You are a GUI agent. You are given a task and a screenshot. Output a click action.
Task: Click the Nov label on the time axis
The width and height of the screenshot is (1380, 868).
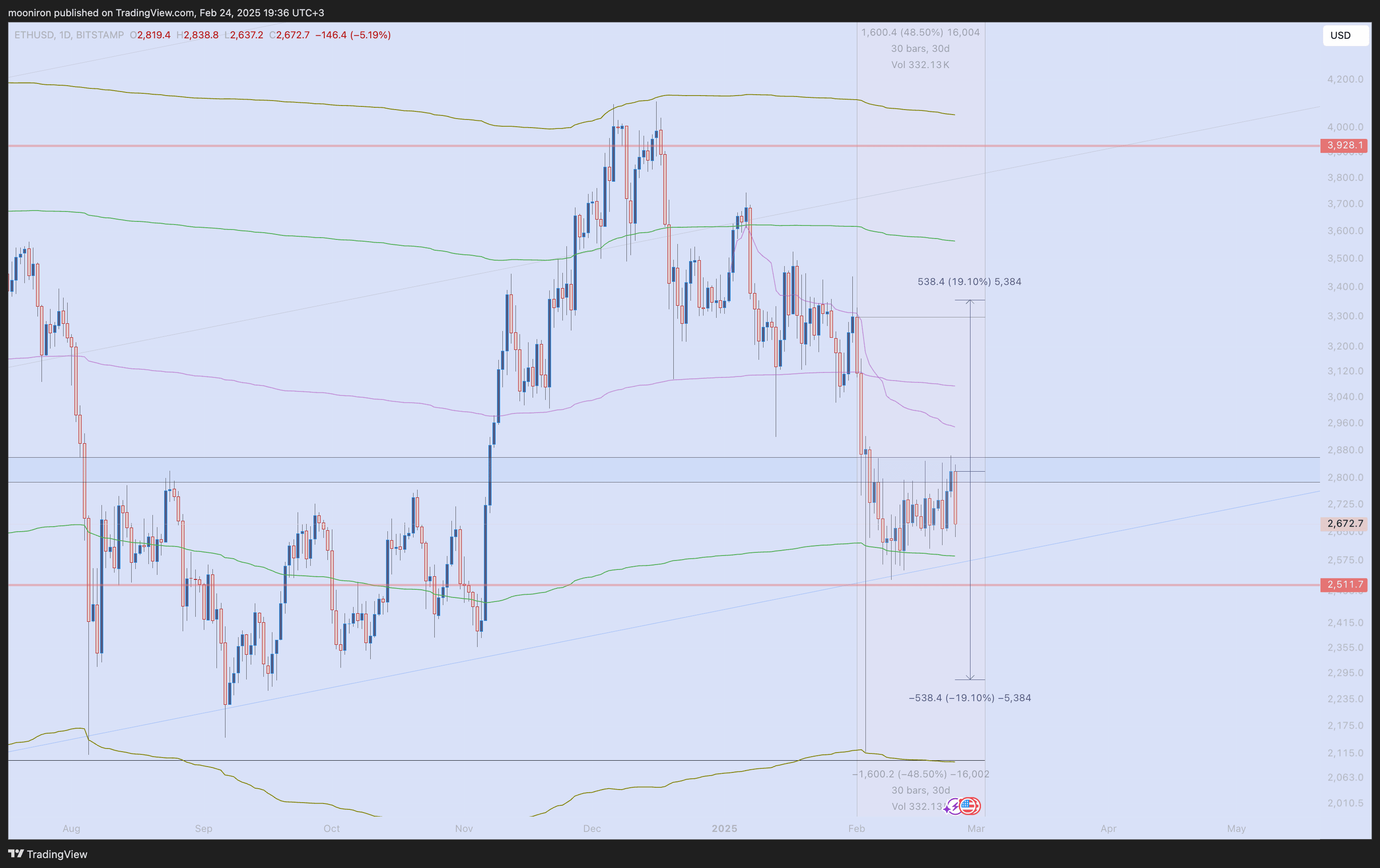click(x=464, y=828)
